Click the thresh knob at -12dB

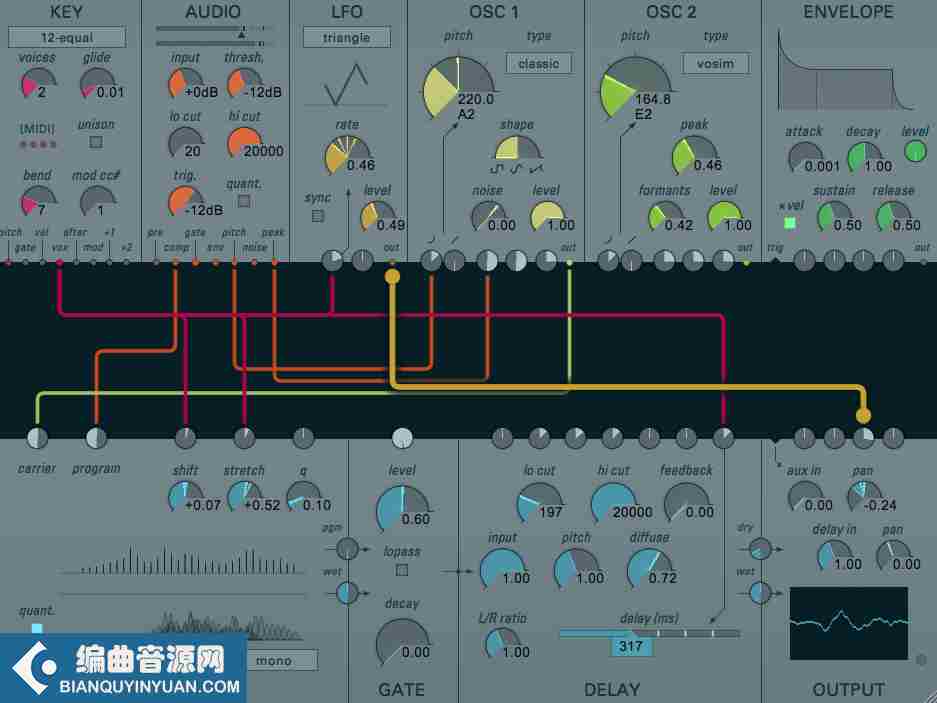[x=244, y=83]
